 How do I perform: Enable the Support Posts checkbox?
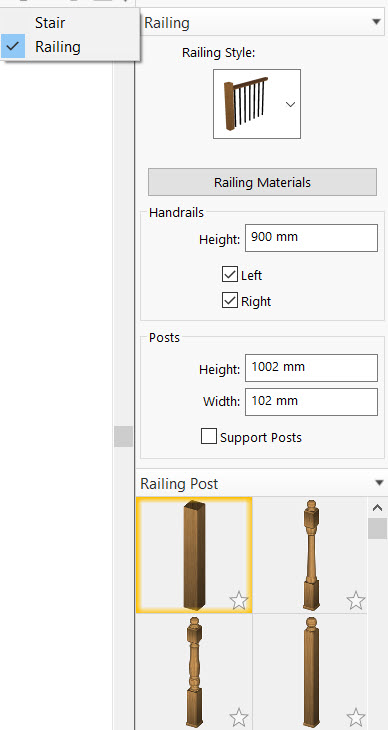click(209, 437)
